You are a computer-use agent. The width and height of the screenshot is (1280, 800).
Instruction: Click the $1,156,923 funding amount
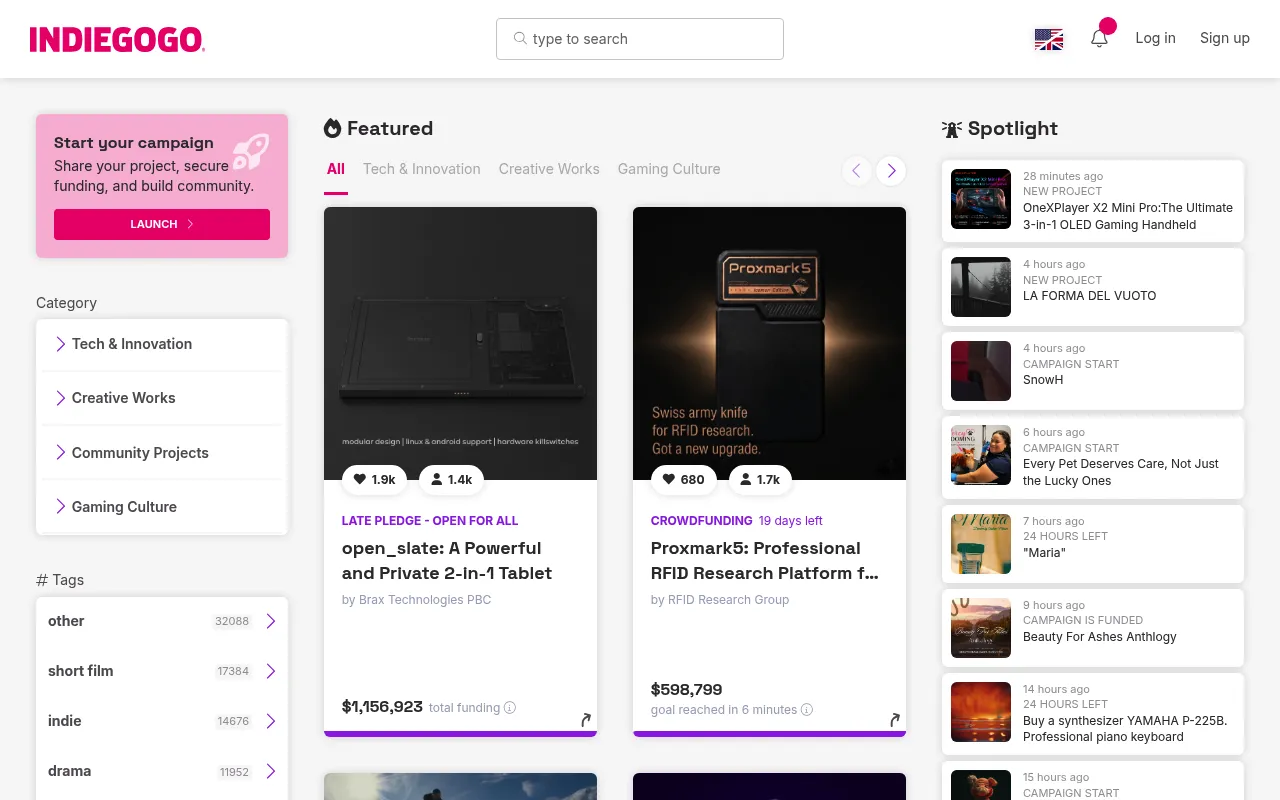pos(382,707)
